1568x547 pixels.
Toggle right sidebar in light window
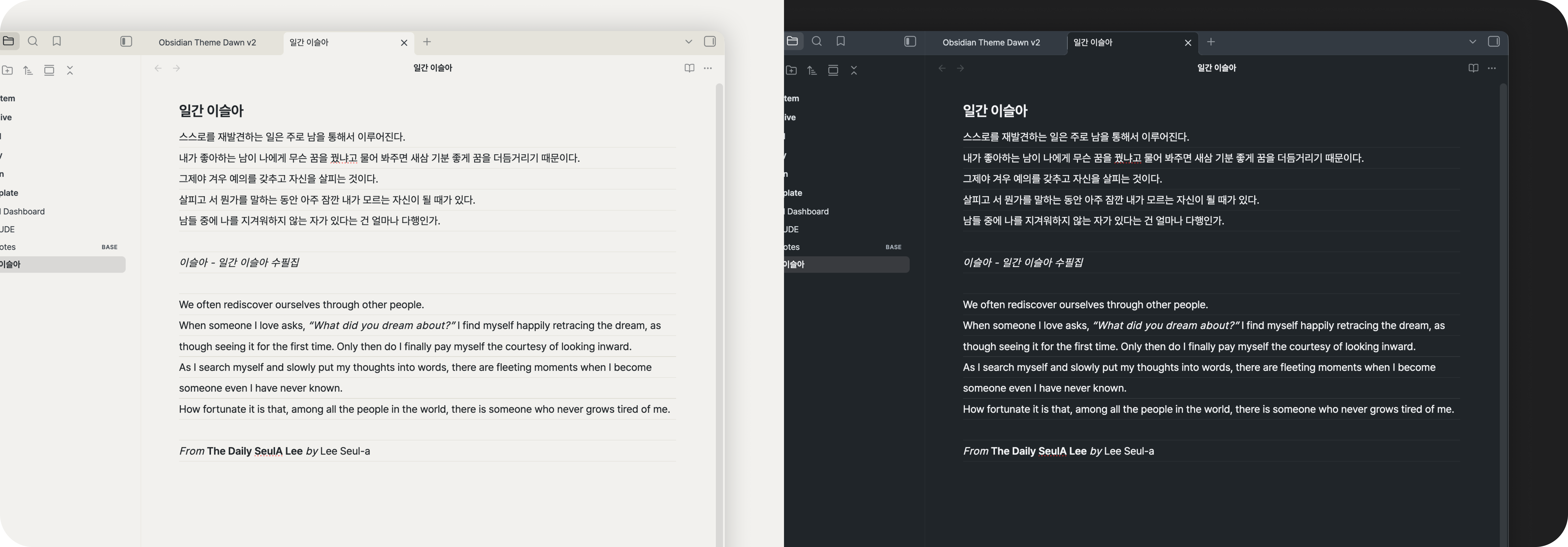pyautogui.click(x=710, y=41)
